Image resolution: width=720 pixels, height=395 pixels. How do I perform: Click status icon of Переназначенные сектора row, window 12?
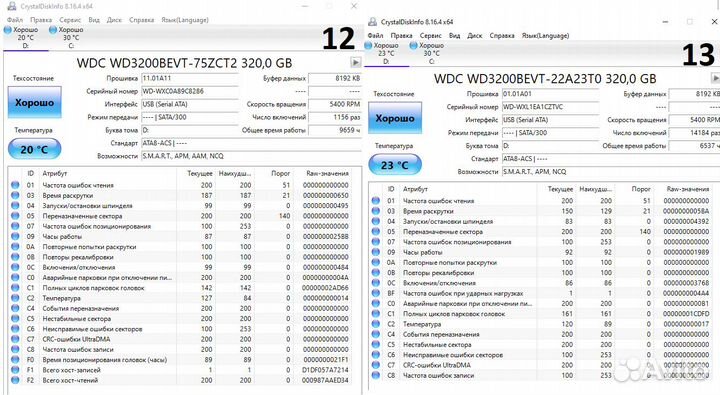pyautogui.click(x=15, y=216)
